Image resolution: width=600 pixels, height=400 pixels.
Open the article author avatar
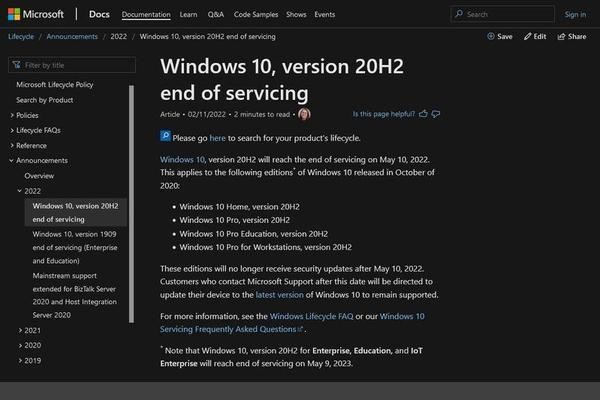[304, 114]
